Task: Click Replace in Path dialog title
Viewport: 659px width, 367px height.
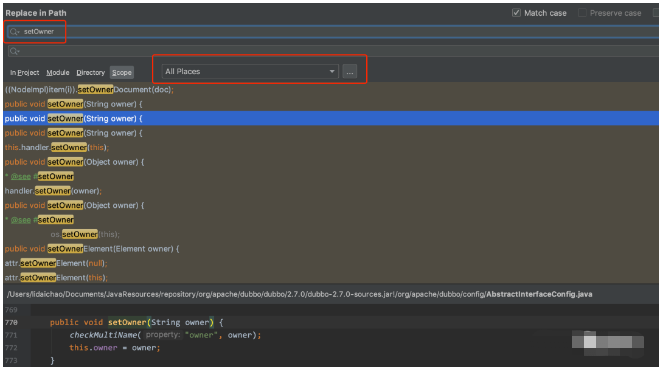Action: click(x=36, y=13)
